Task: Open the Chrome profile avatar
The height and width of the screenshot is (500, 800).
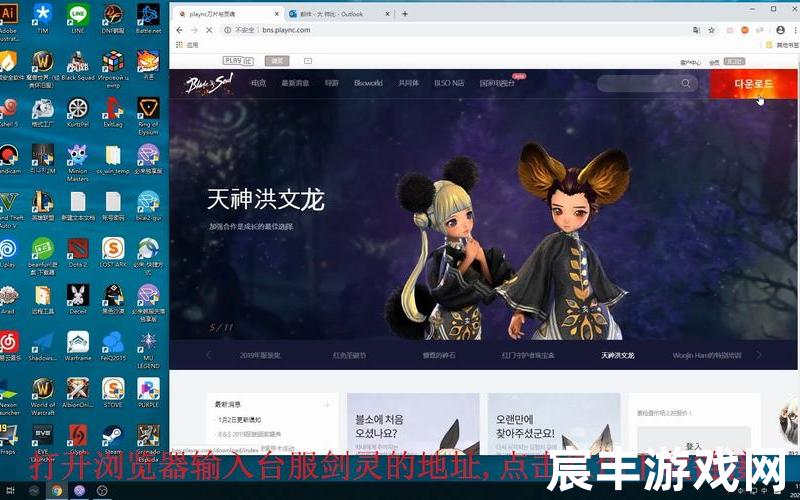Action: pos(780,30)
